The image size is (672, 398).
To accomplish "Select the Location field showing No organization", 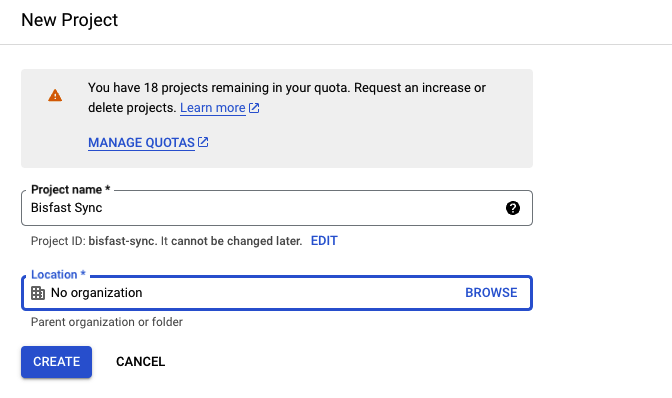I will click(277, 293).
